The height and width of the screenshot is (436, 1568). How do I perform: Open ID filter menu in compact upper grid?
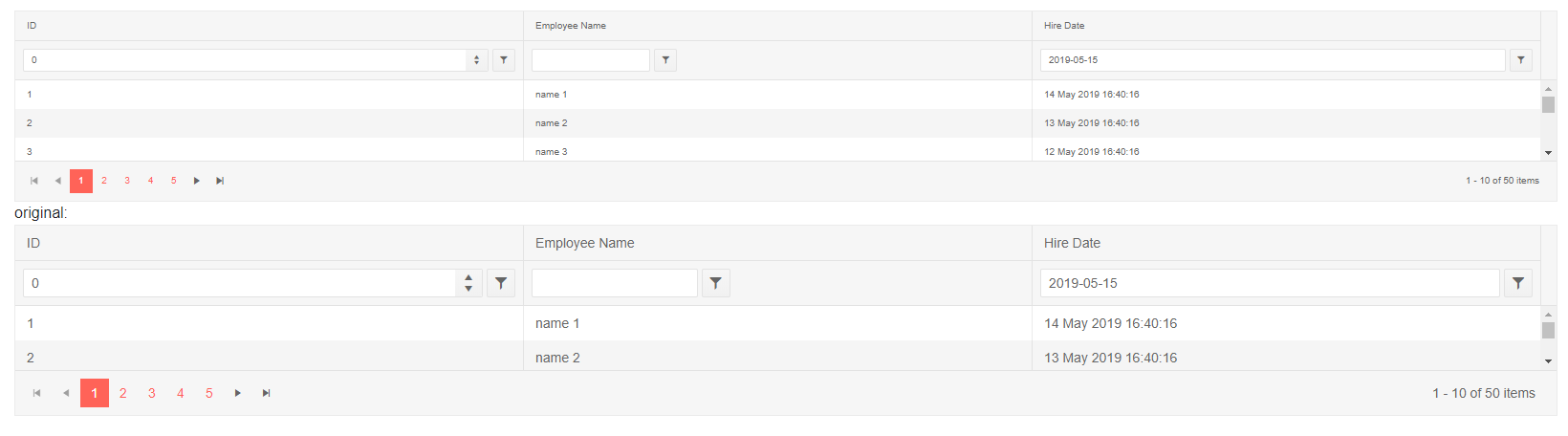point(504,60)
